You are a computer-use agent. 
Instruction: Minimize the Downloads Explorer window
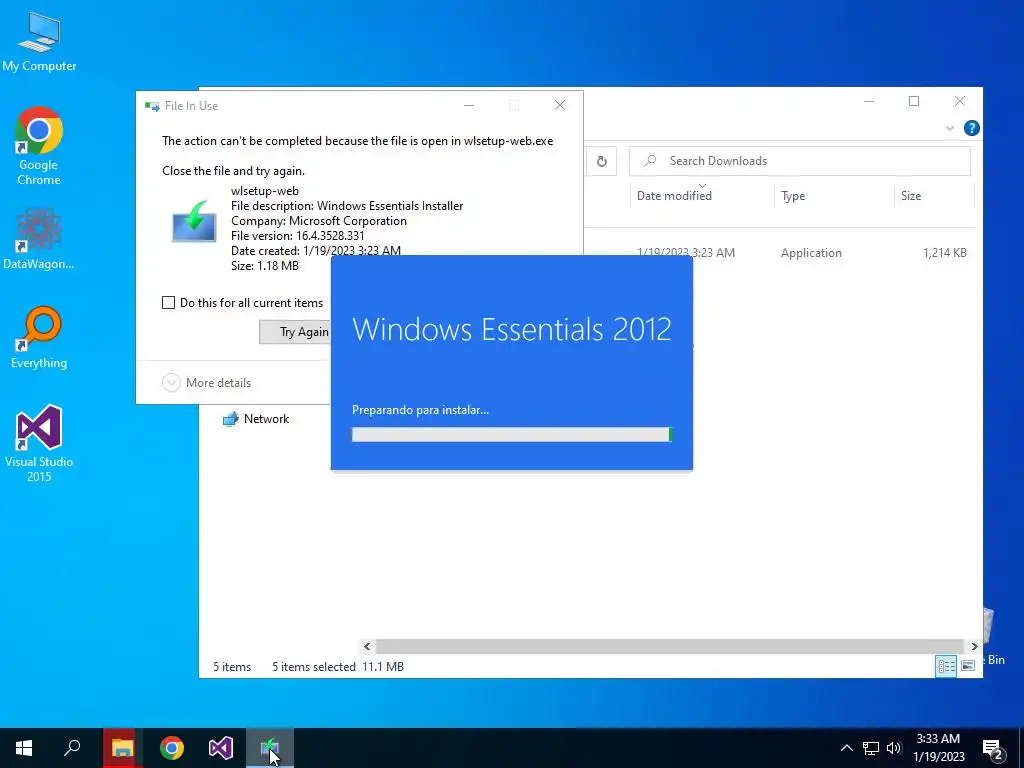[869, 101]
